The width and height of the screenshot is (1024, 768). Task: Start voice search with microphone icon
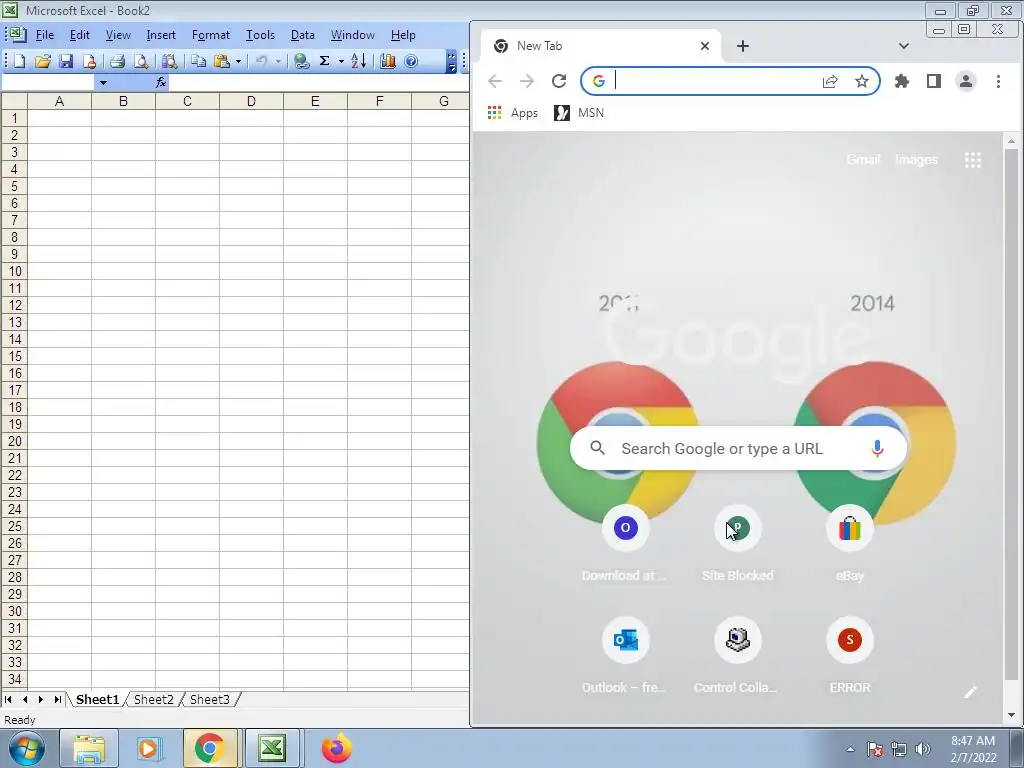pos(877,449)
